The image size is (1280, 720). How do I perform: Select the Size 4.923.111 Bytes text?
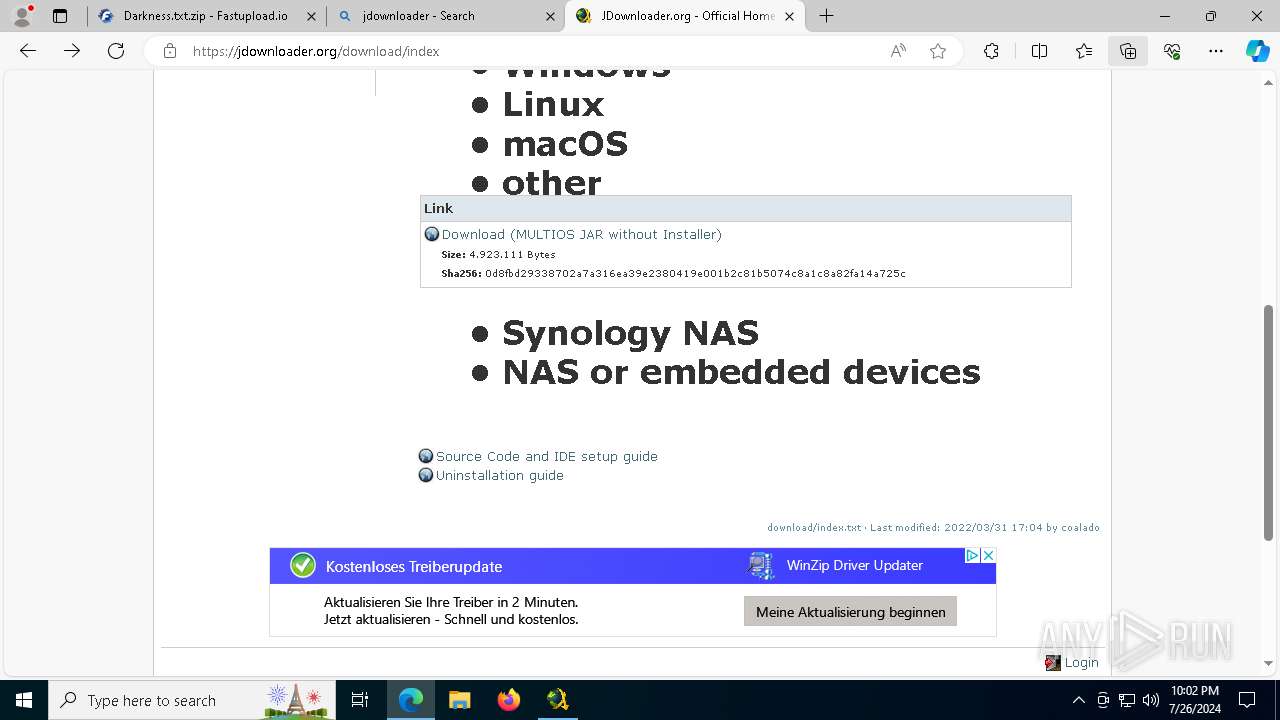(x=498, y=254)
